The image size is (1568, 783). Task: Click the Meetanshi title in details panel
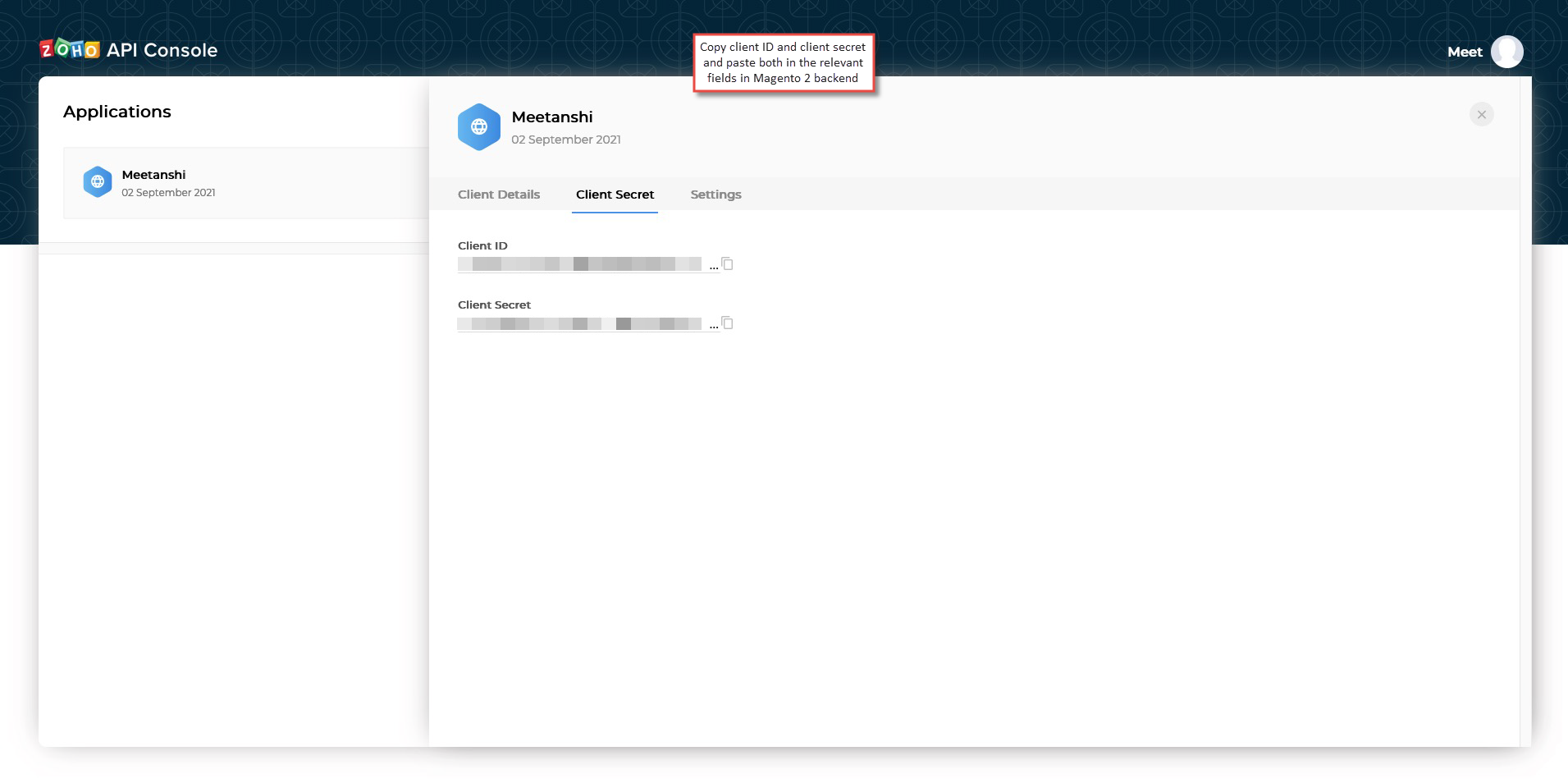click(x=552, y=117)
